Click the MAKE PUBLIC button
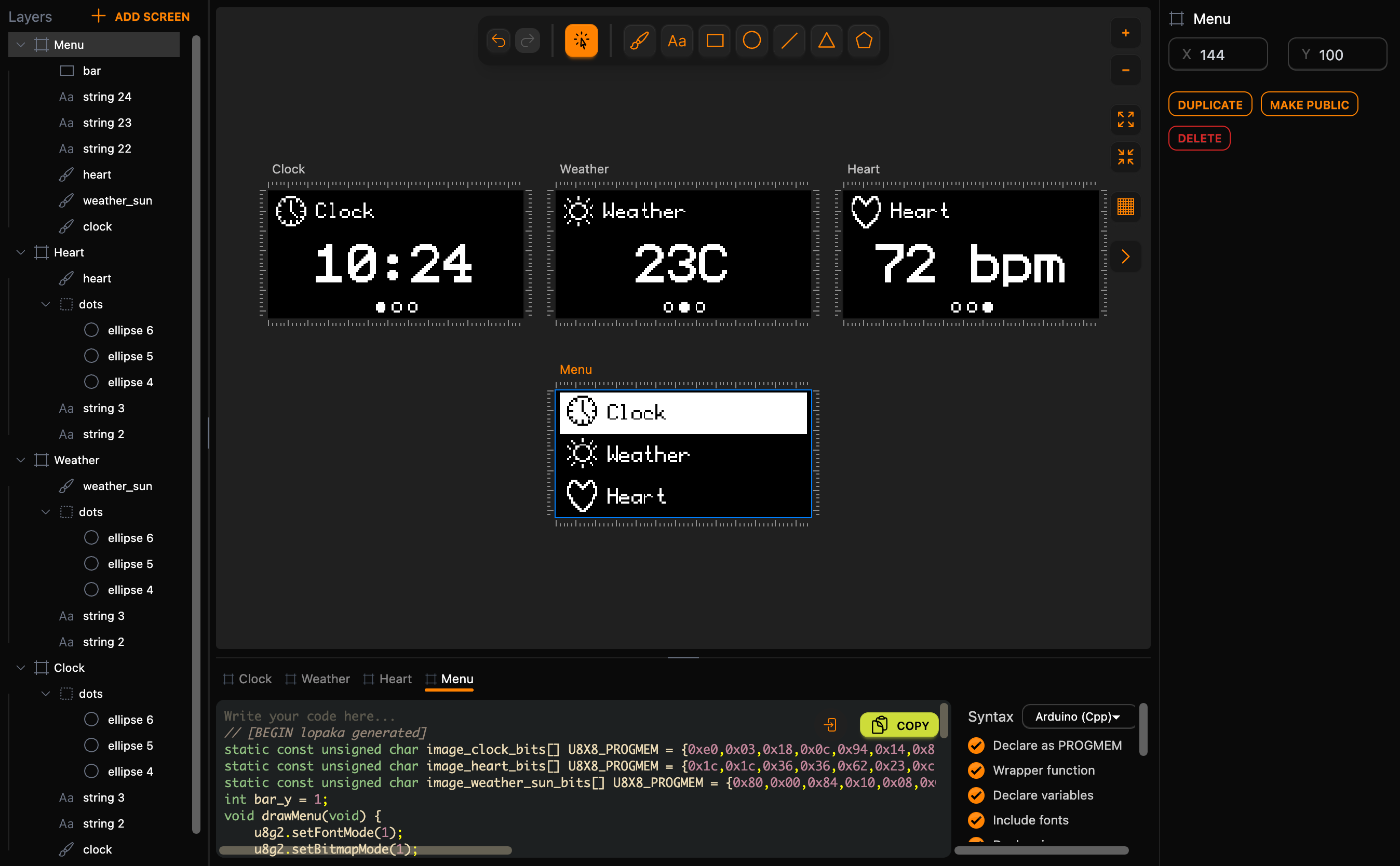 coord(1309,104)
